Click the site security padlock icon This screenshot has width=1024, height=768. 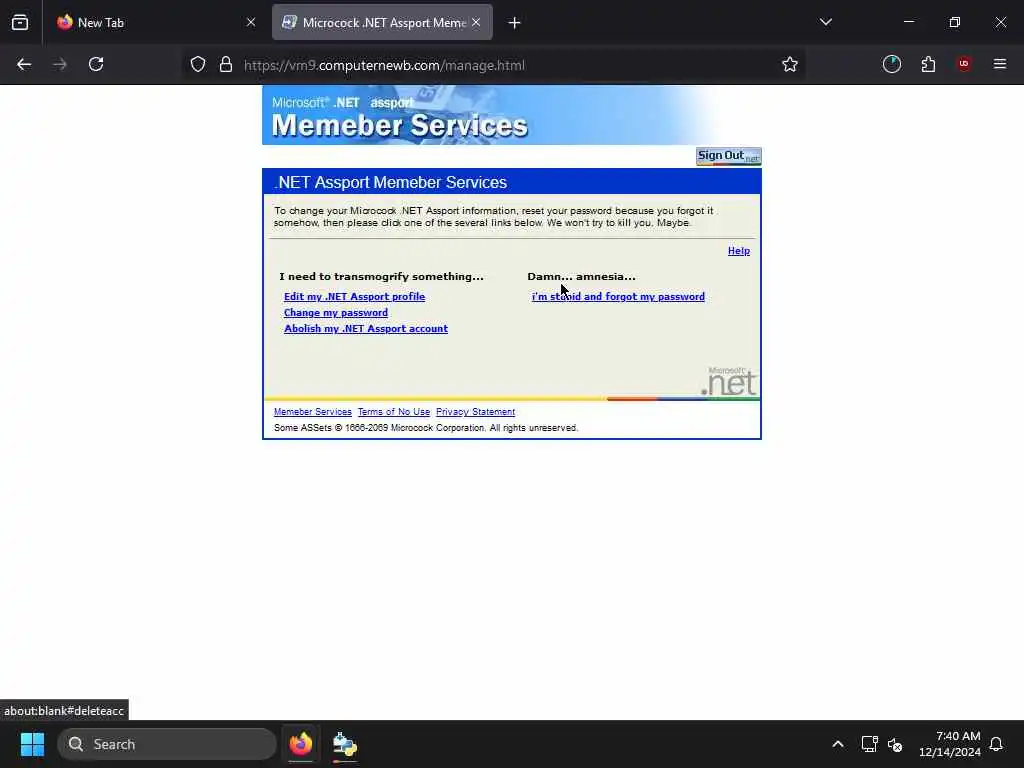(226, 65)
